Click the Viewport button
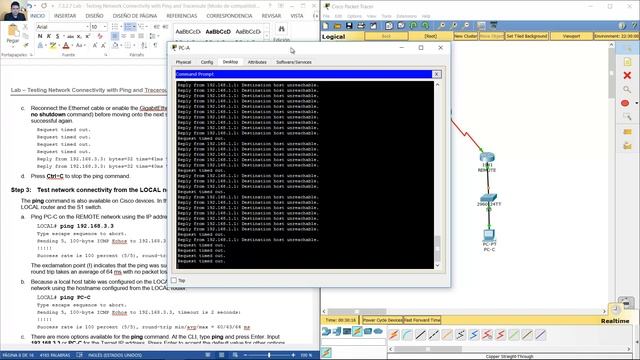The width and height of the screenshot is (640, 360). click(x=571, y=36)
